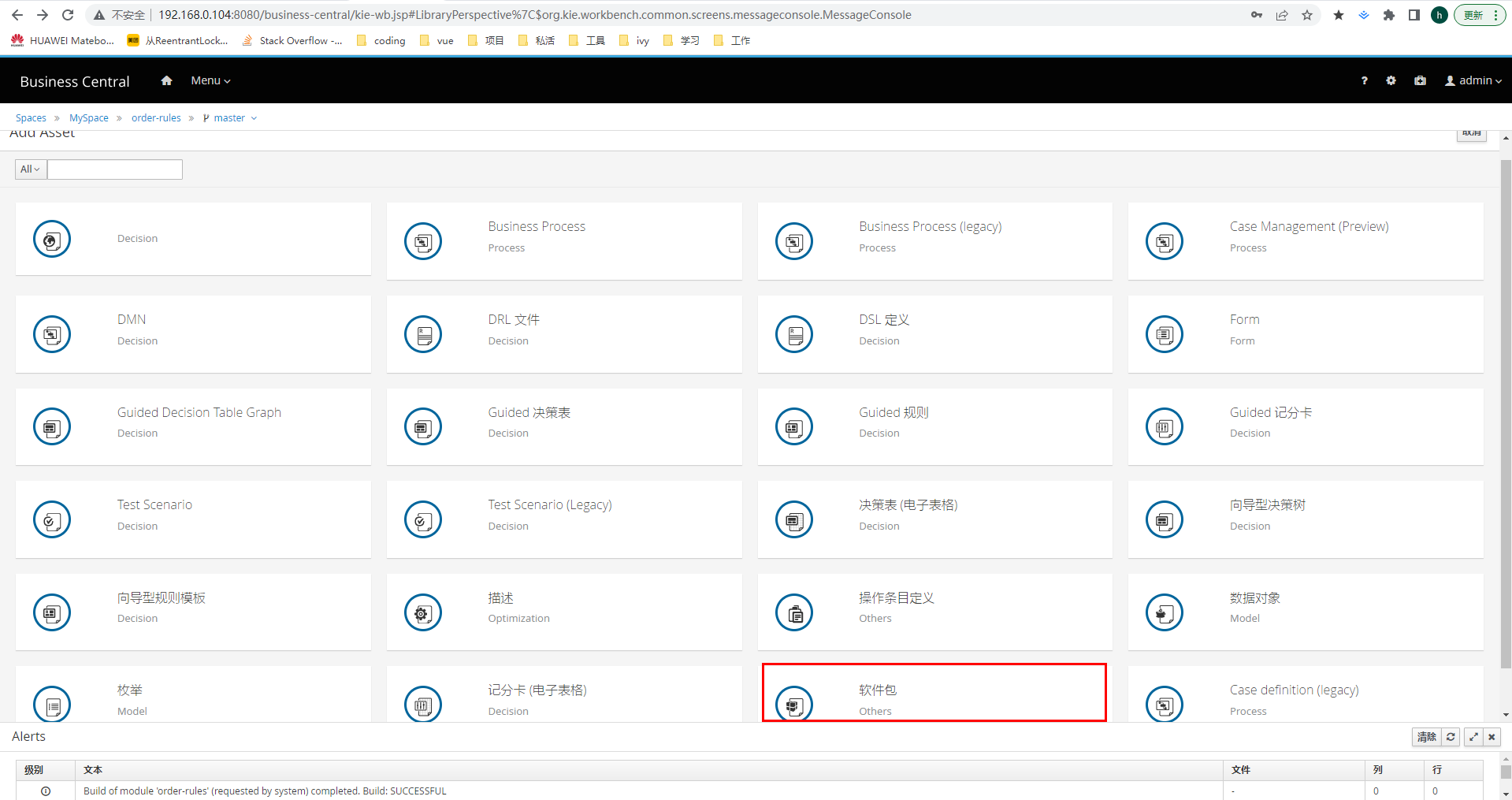The image size is (1512, 800).
Task: Select the 数据对象 asset icon
Action: [1164, 612]
